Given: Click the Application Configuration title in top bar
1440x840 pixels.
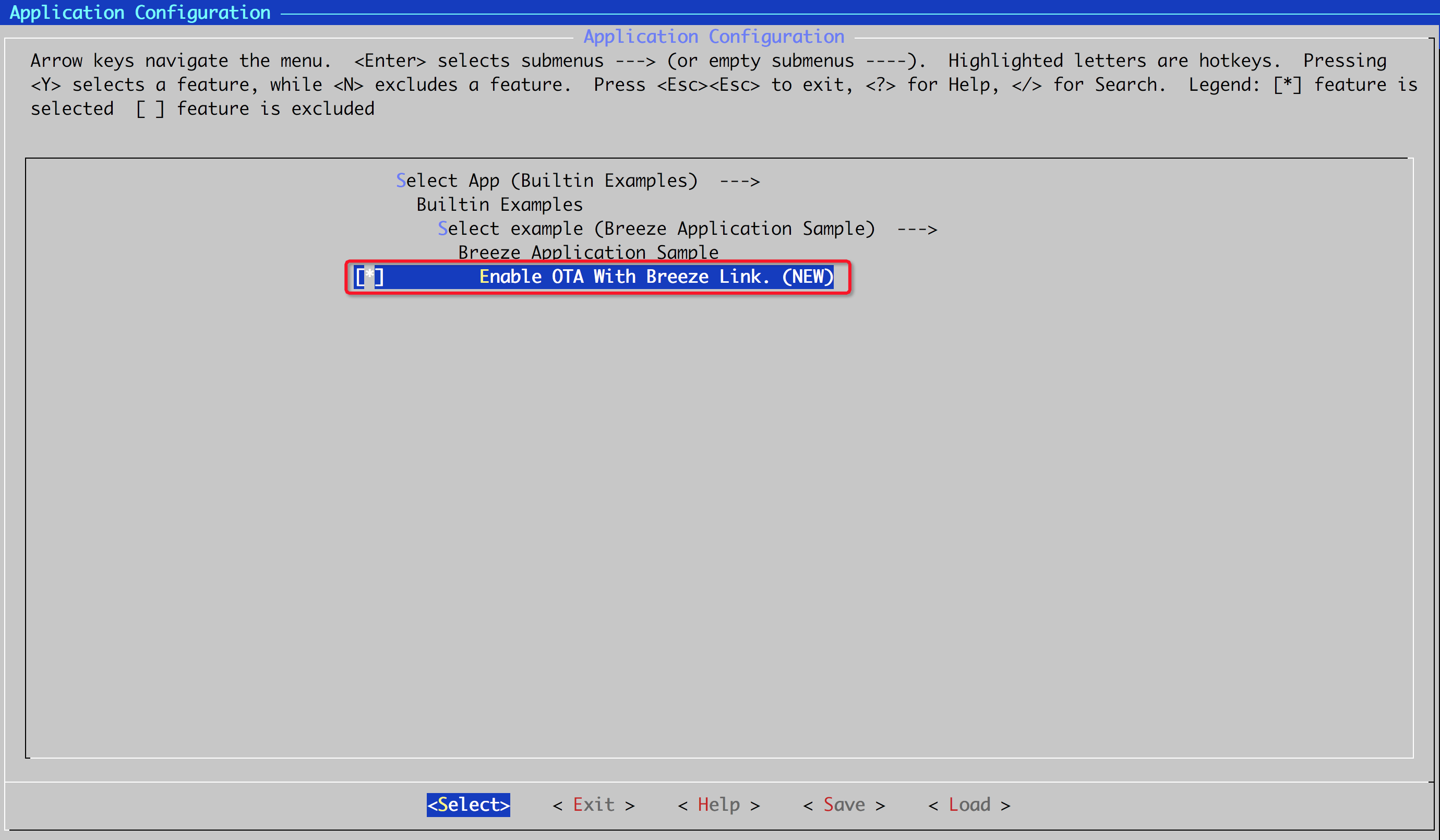Looking at the screenshot, I should 140,13.
